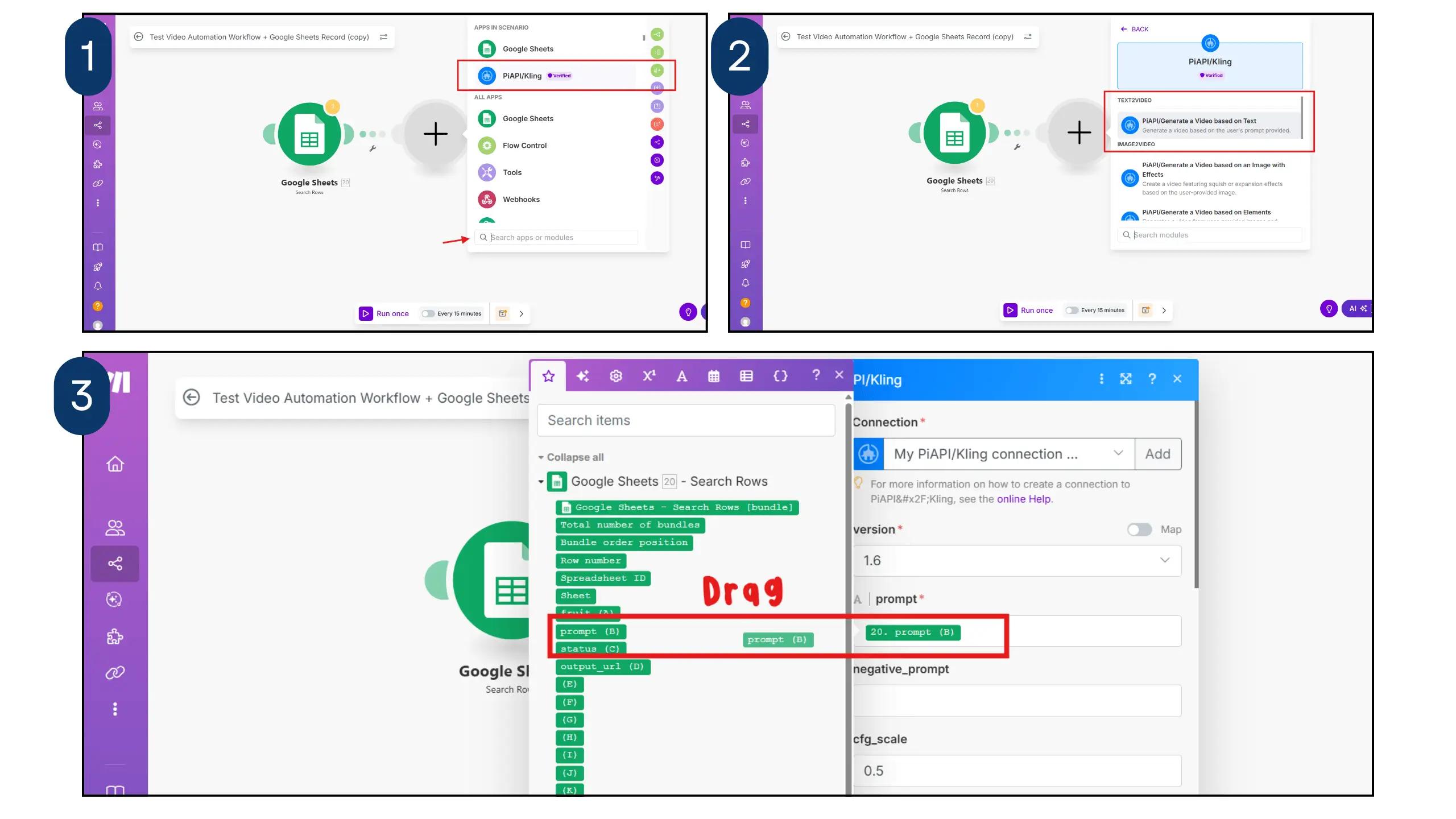The image size is (1456, 819).
Task: Click the plus add-module circle in panel 2
Action: click(x=1079, y=133)
